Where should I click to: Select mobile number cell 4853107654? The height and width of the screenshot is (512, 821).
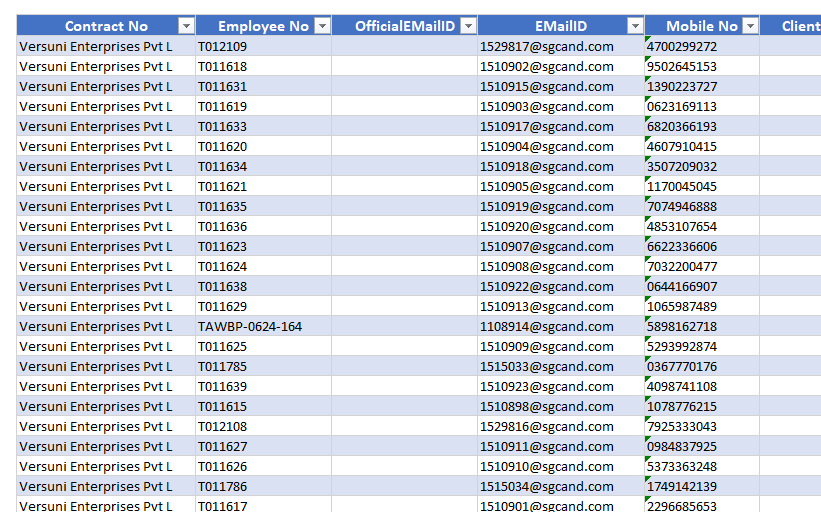[702, 226]
